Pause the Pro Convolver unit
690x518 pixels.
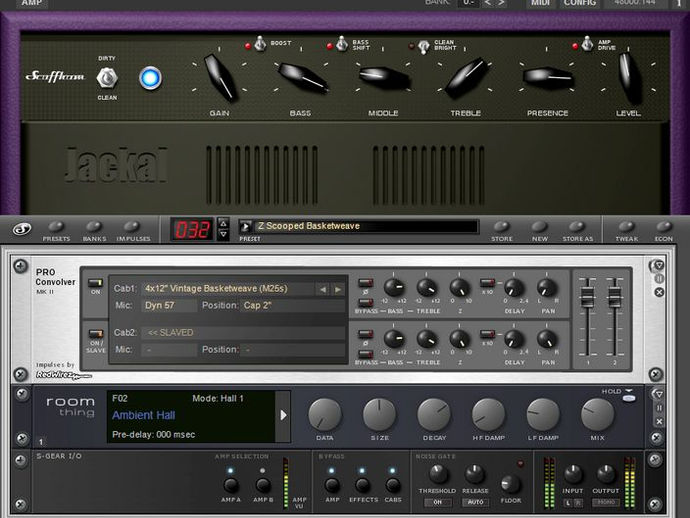pos(659,279)
